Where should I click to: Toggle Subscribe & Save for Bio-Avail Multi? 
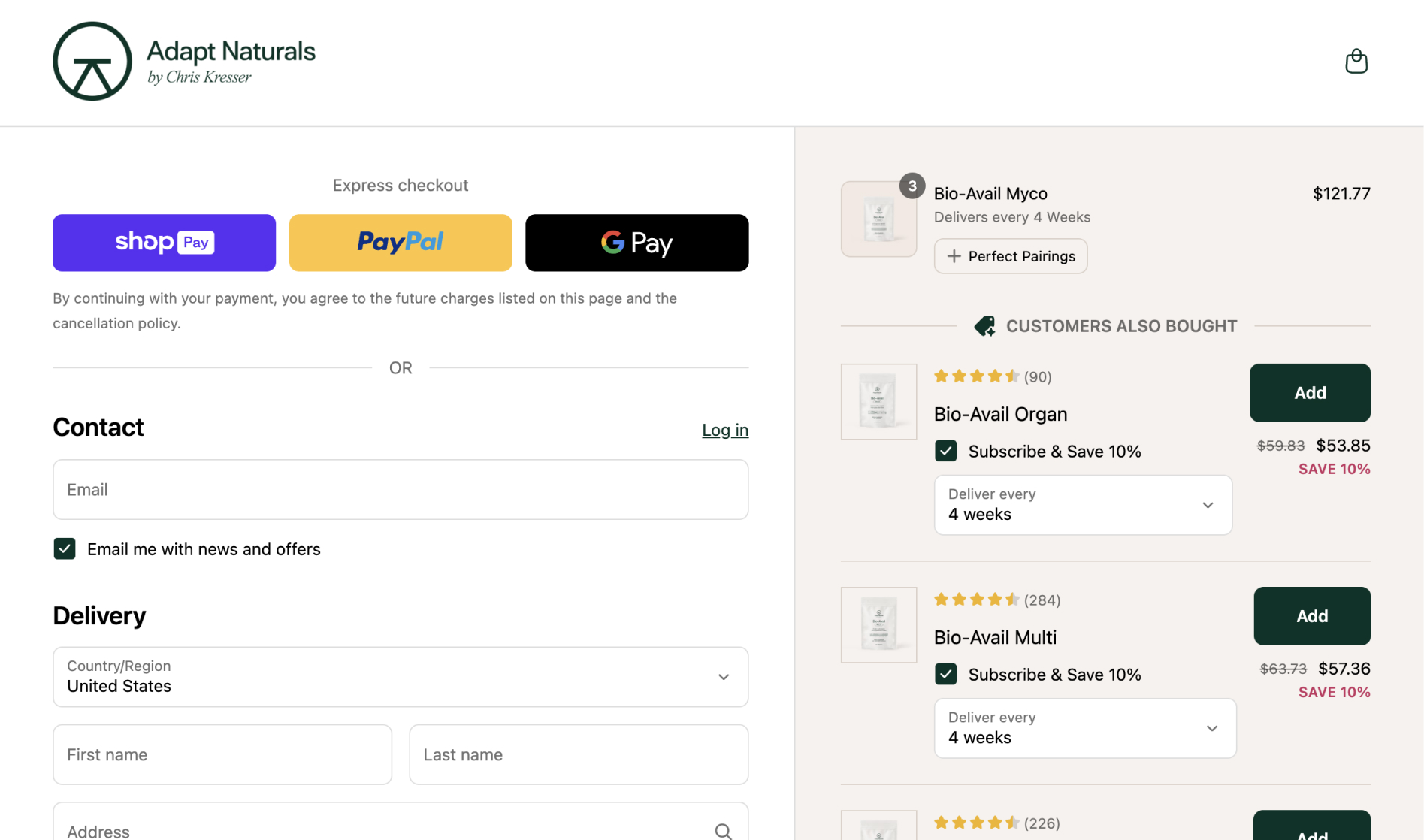[x=945, y=674]
